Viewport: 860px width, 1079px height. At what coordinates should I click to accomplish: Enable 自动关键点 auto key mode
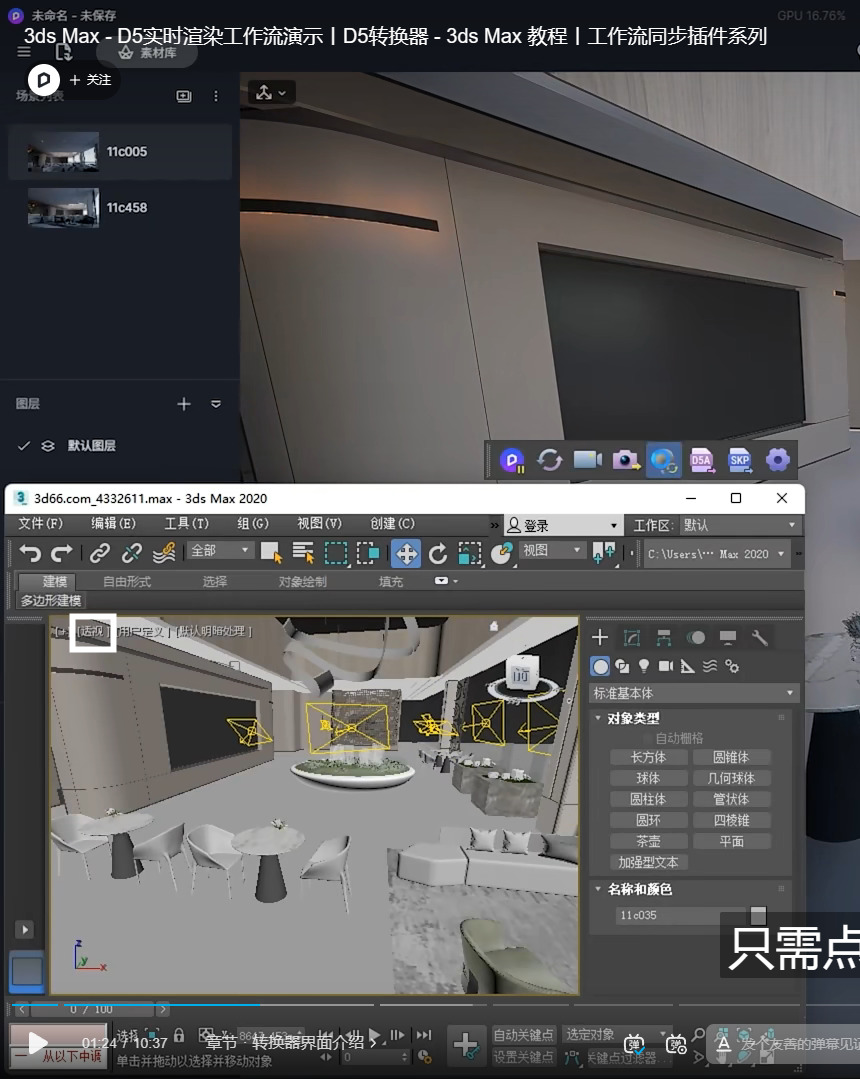[523, 1035]
